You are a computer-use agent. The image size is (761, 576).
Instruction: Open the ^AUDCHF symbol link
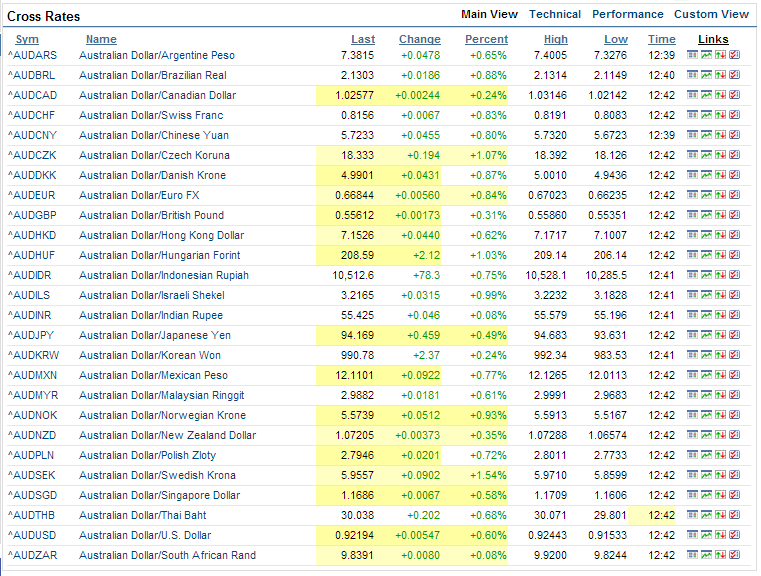tap(32, 115)
